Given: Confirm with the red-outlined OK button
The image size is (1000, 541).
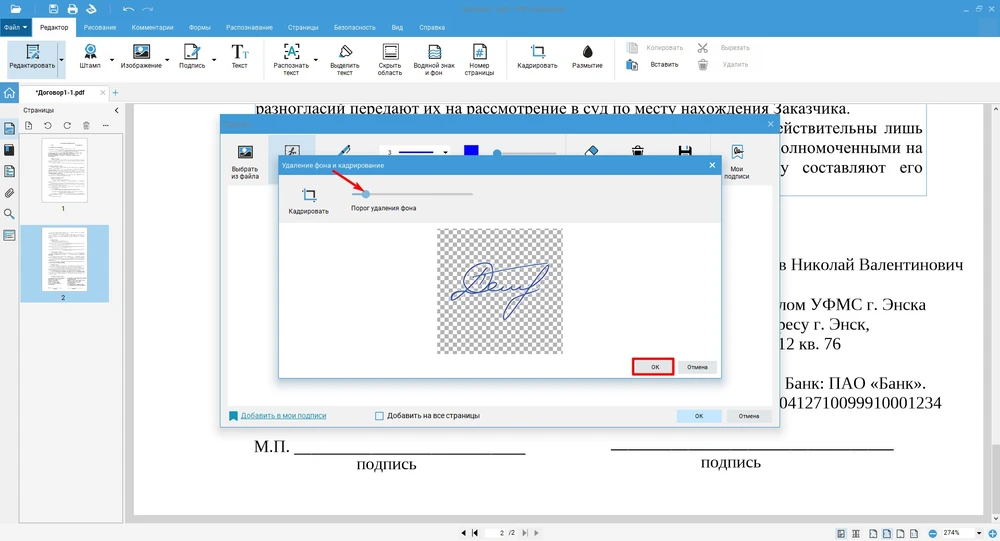Looking at the screenshot, I should (654, 367).
